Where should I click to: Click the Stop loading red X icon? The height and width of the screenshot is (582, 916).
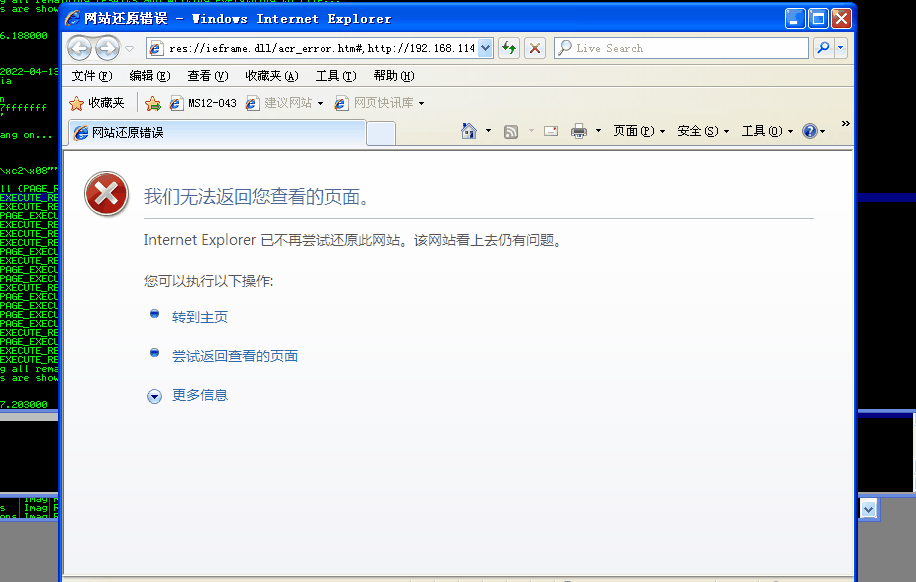click(x=535, y=48)
